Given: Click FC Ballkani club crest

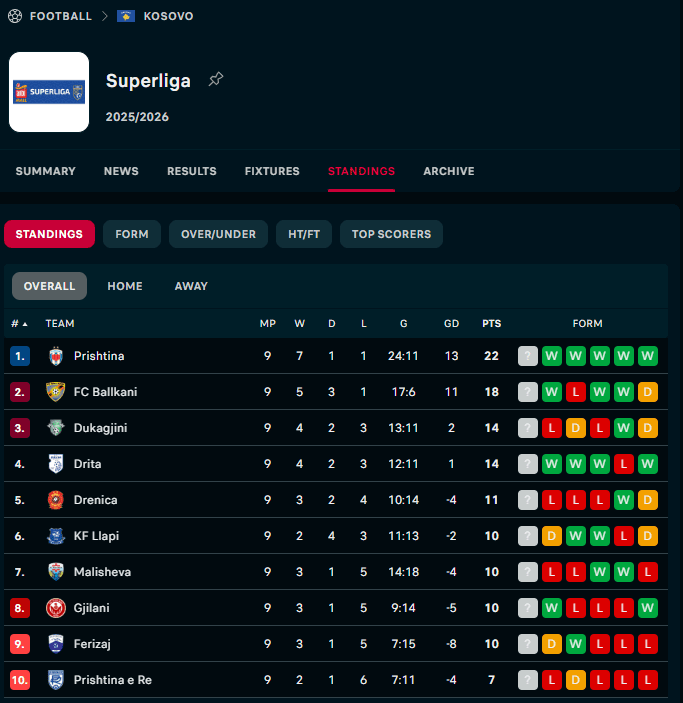Looking at the screenshot, I should click(55, 392).
